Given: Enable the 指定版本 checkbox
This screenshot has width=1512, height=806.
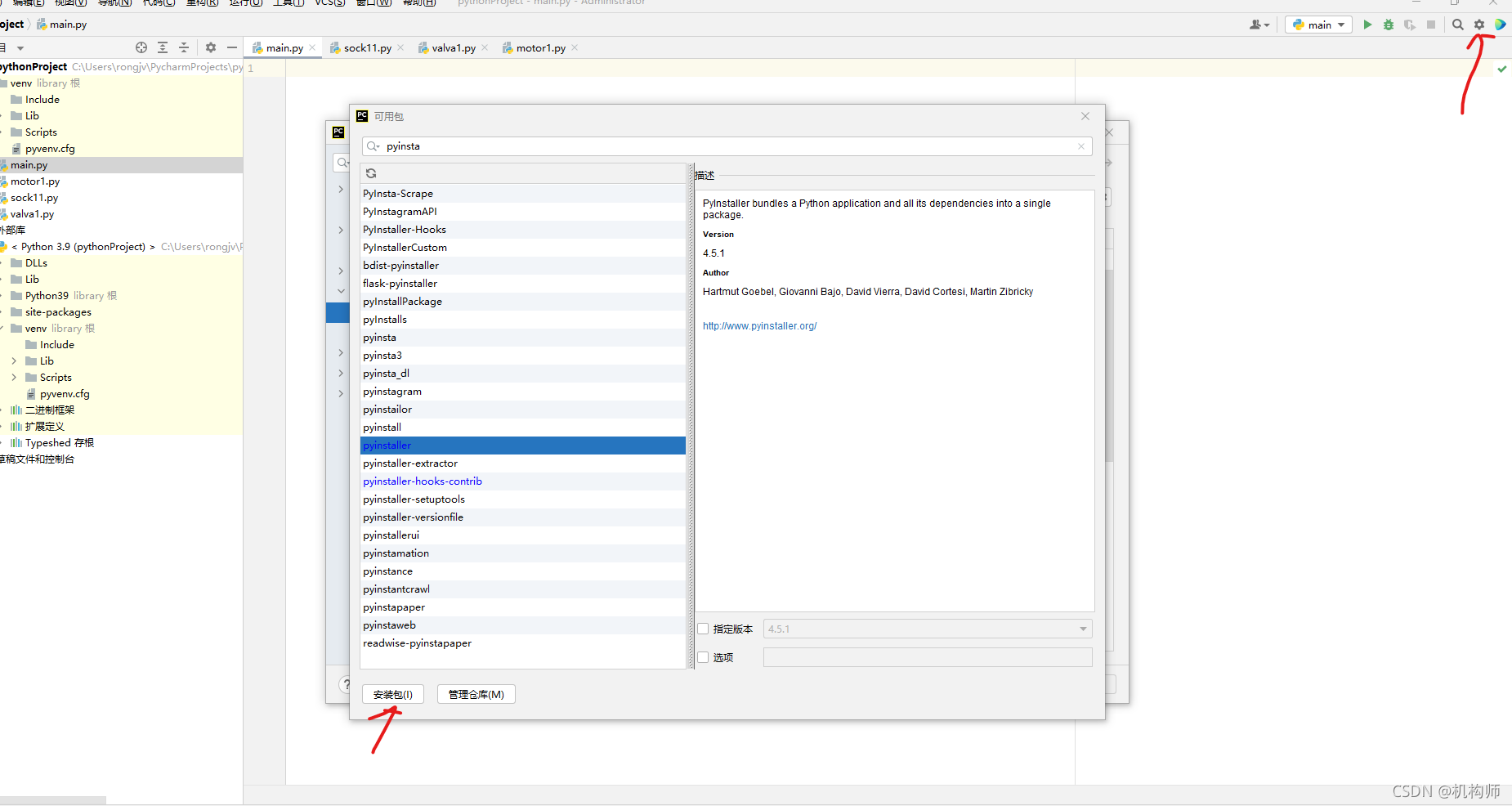Looking at the screenshot, I should 703,629.
